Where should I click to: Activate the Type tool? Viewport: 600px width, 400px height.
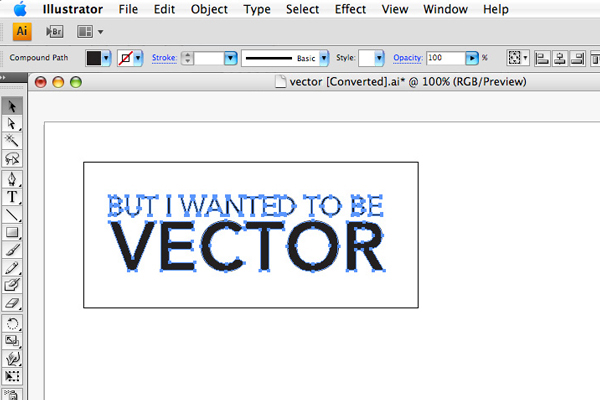[x=12, y=197]
